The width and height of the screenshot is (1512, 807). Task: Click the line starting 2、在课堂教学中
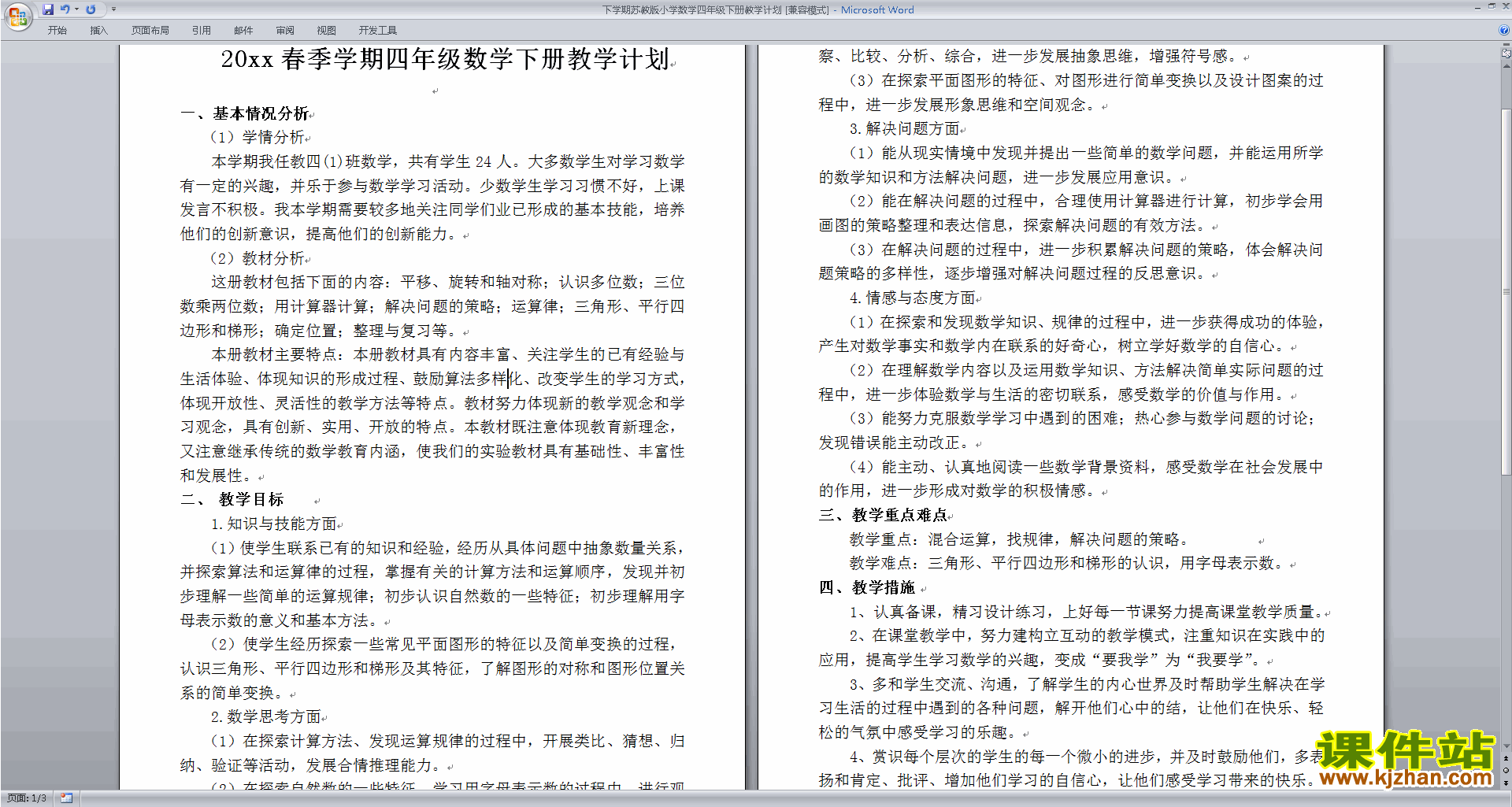point(1087,635)
